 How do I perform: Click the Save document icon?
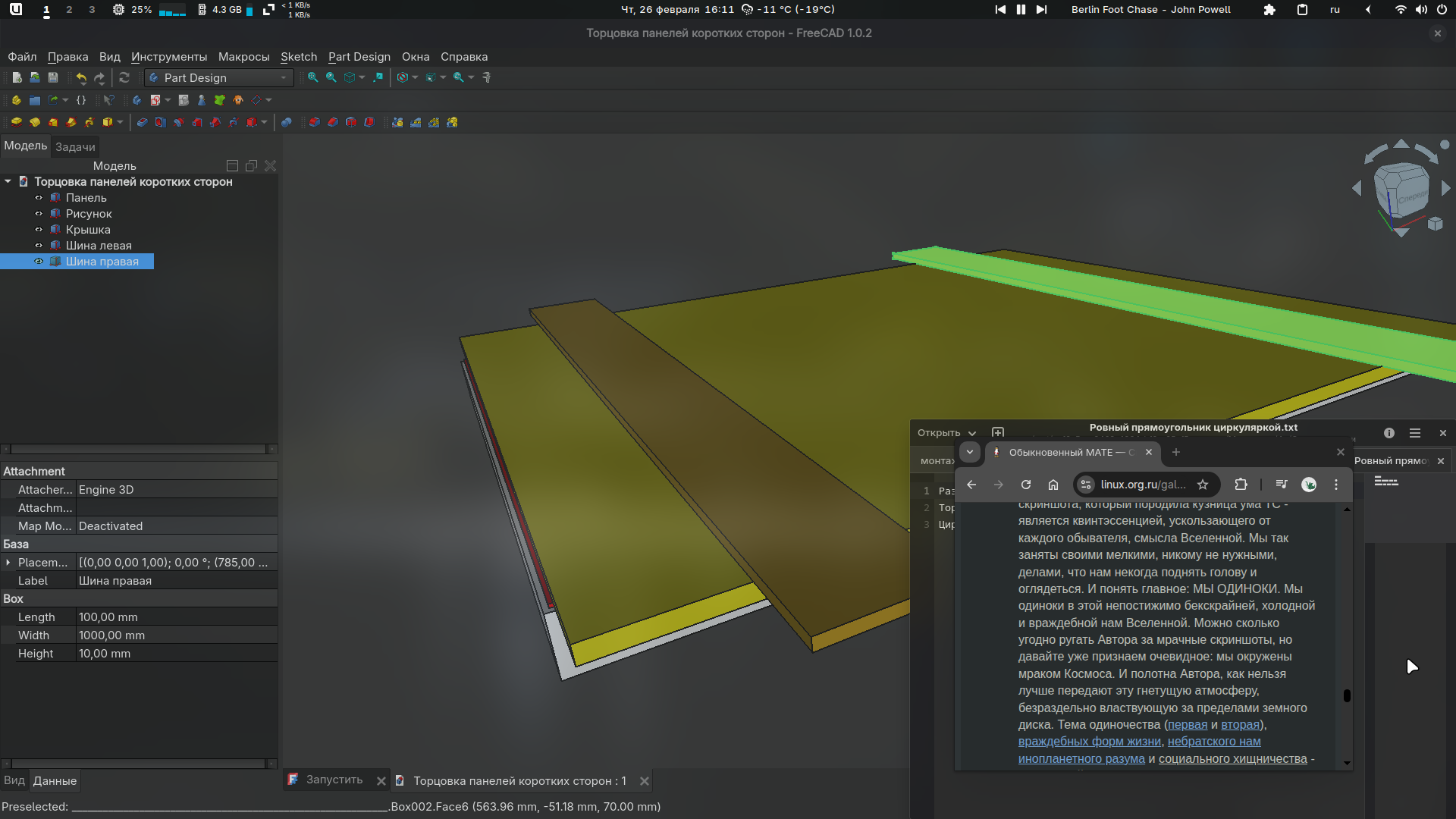click(x=53, y=77)
